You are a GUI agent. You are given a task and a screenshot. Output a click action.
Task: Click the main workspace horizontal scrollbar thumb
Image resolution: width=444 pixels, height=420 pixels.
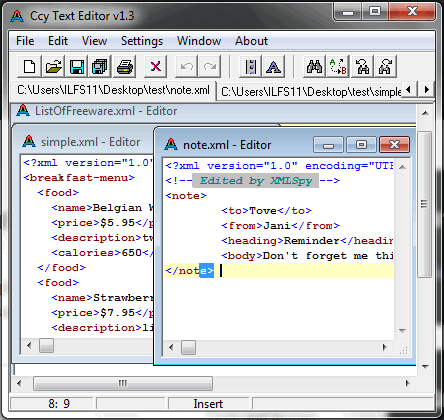(x=123, y=383)
